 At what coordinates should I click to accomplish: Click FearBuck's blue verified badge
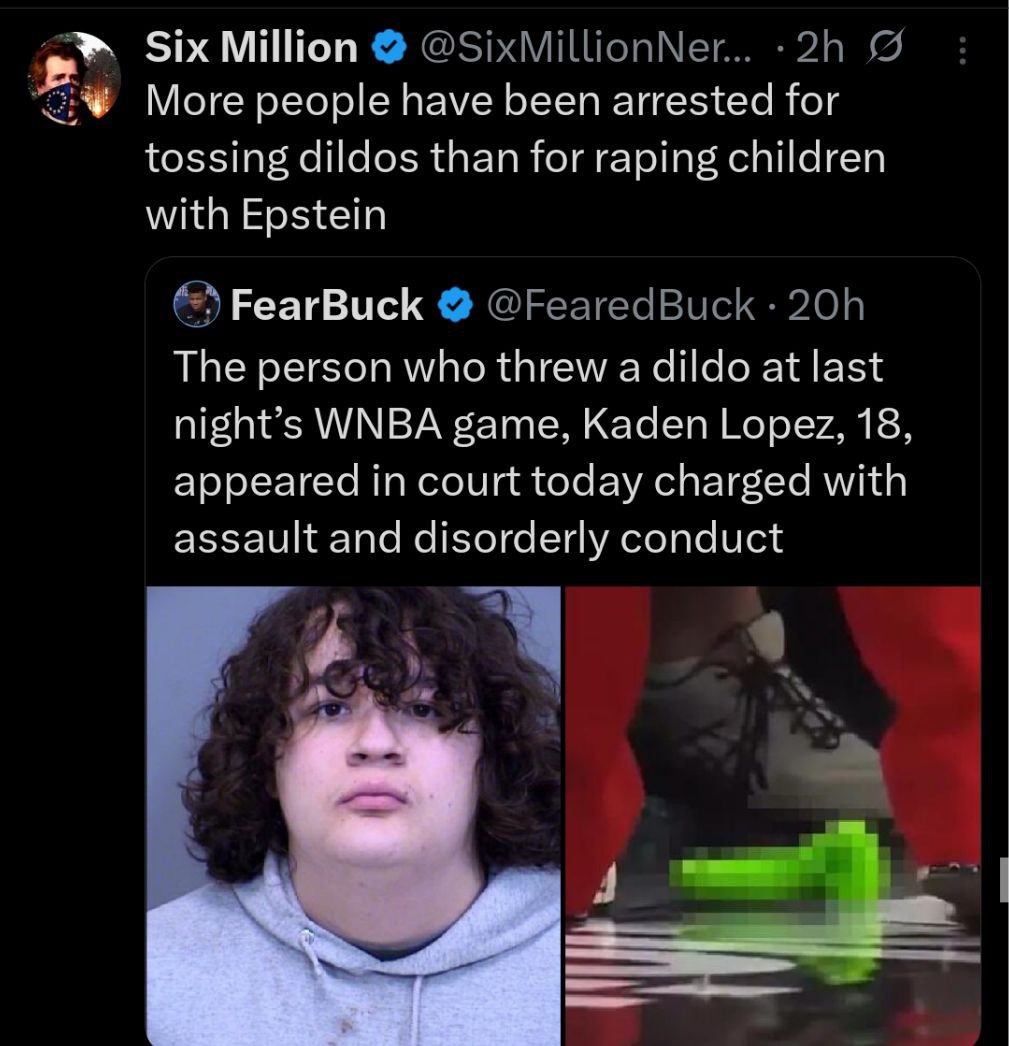(x=455, y=305)
